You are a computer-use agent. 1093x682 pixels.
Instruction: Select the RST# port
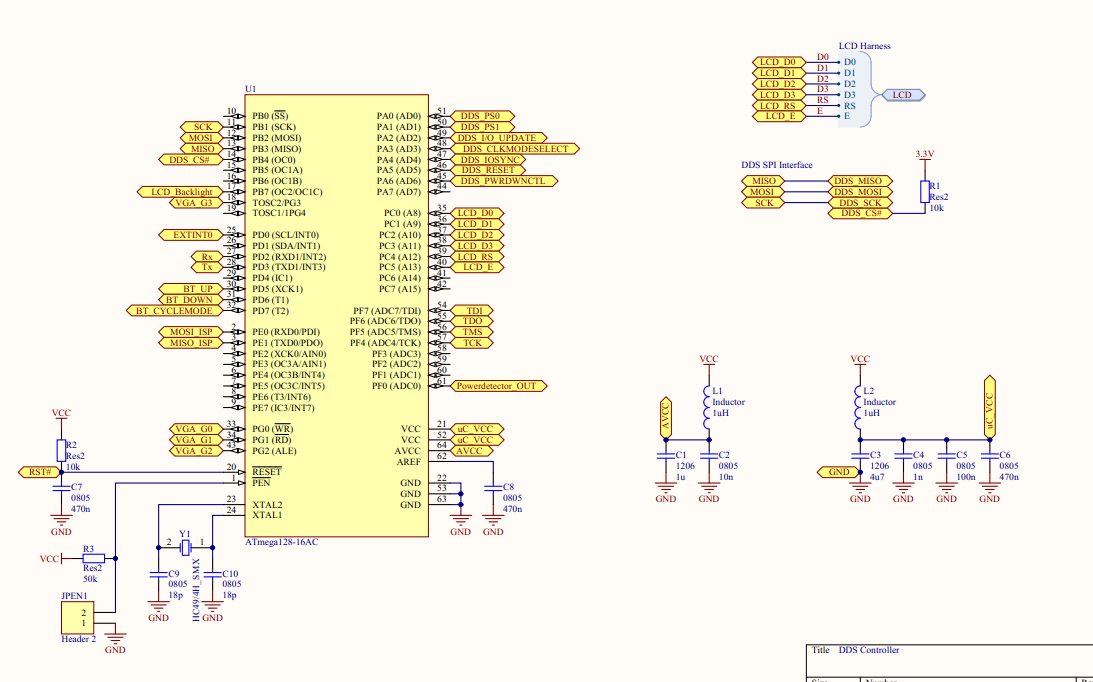pos(40,472)
